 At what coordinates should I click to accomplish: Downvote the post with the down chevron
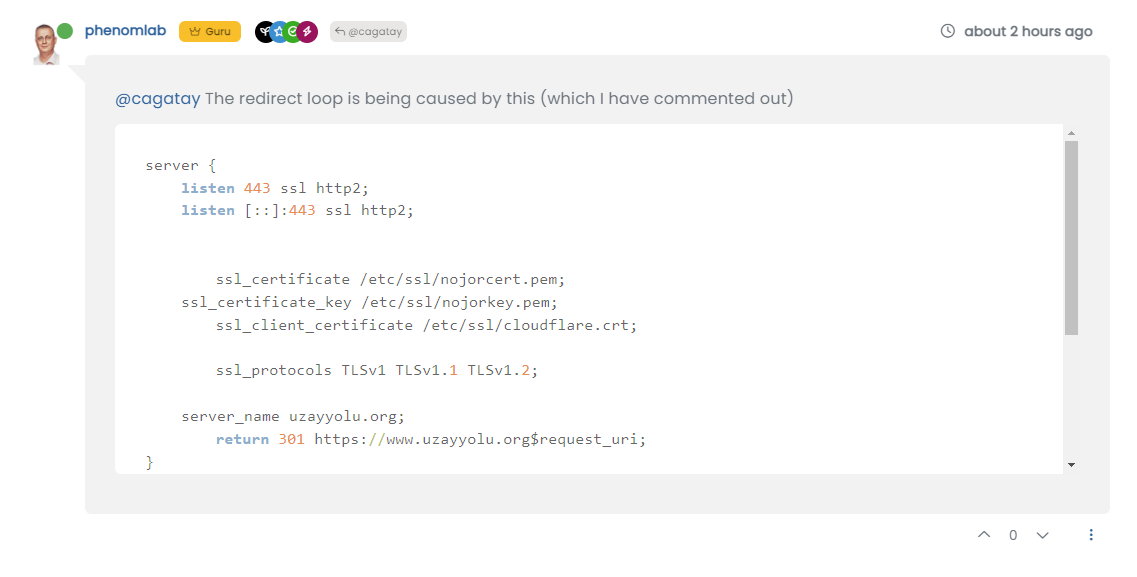[x=1042, y=535]
